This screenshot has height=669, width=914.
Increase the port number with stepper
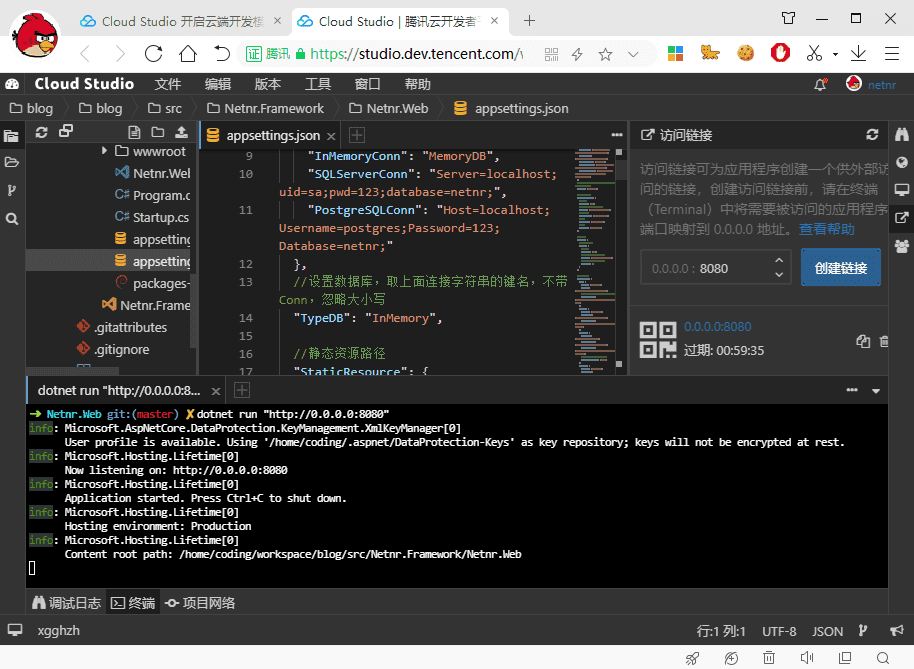779,261
